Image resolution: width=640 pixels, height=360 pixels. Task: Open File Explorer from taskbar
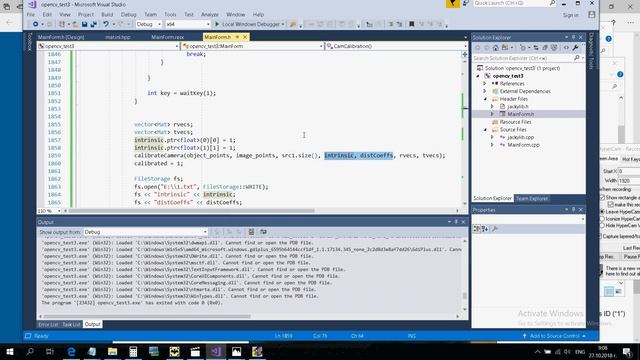pos(113,351)
